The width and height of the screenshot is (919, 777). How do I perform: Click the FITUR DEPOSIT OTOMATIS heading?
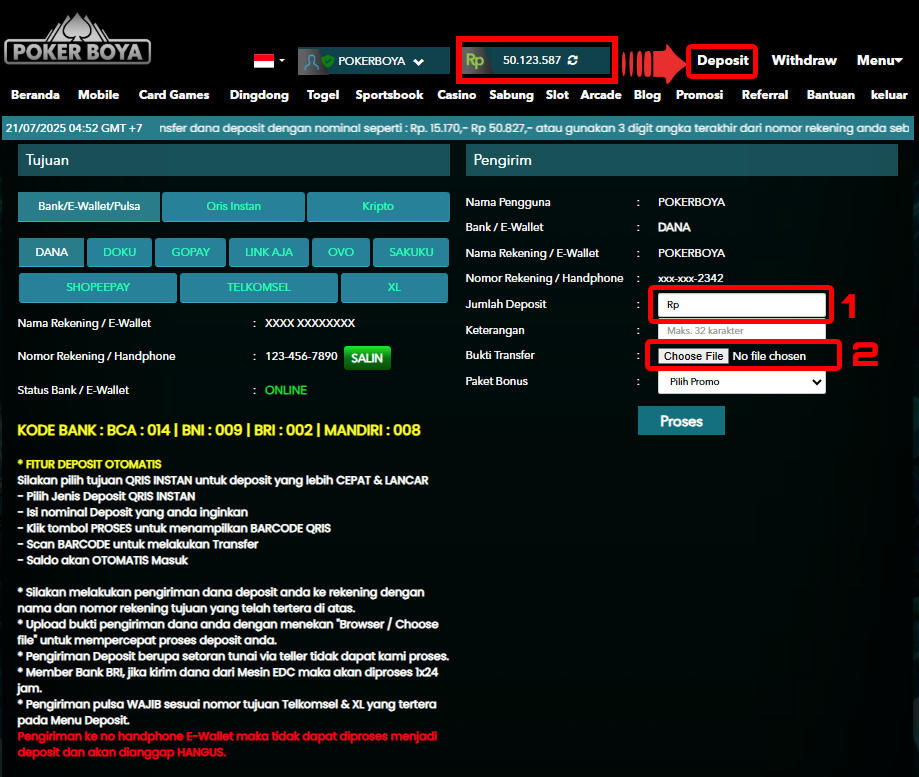click(x=89, y=464)
